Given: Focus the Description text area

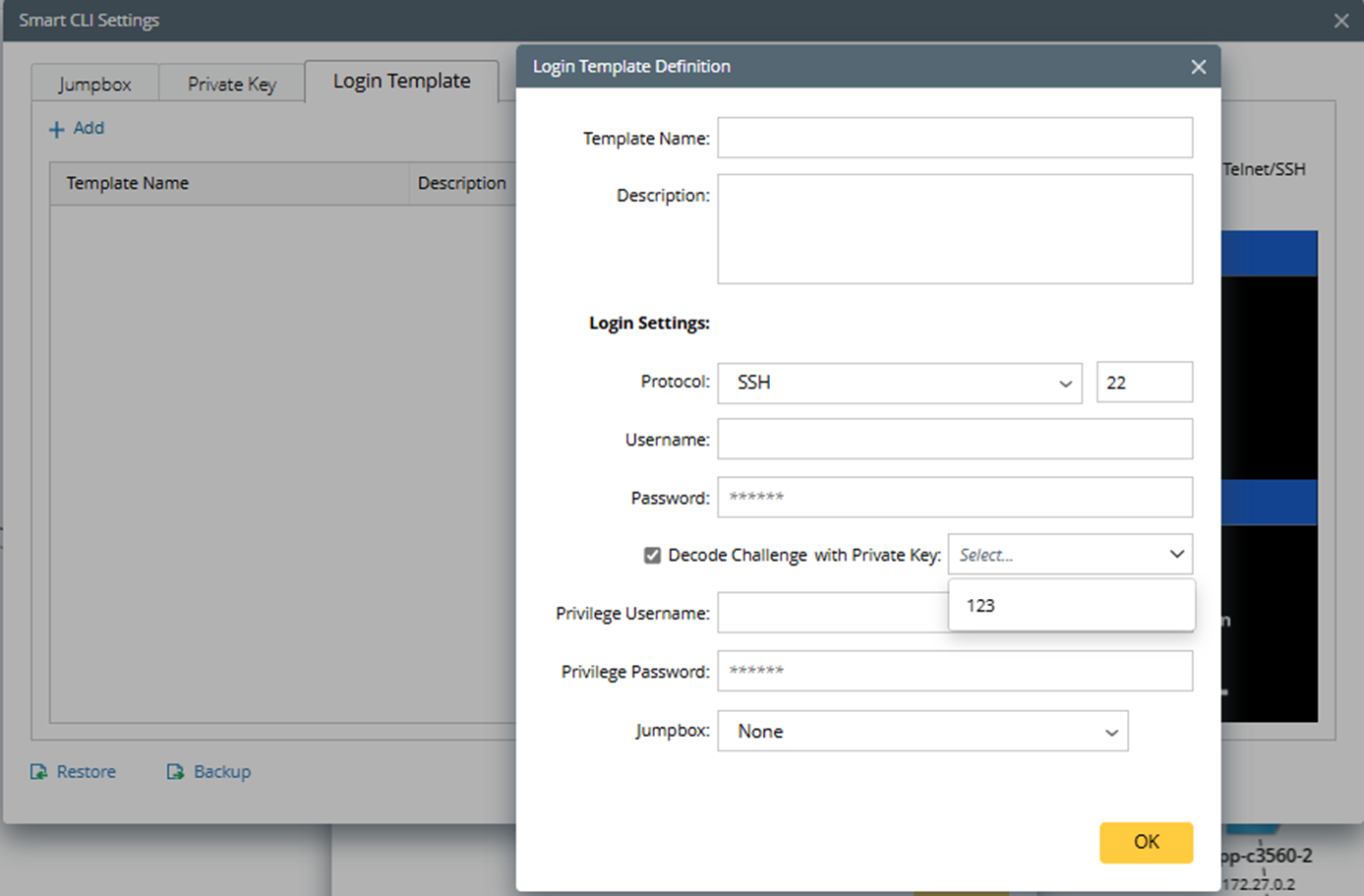Looking at the screenshot, I should click(x=954, y=229).
